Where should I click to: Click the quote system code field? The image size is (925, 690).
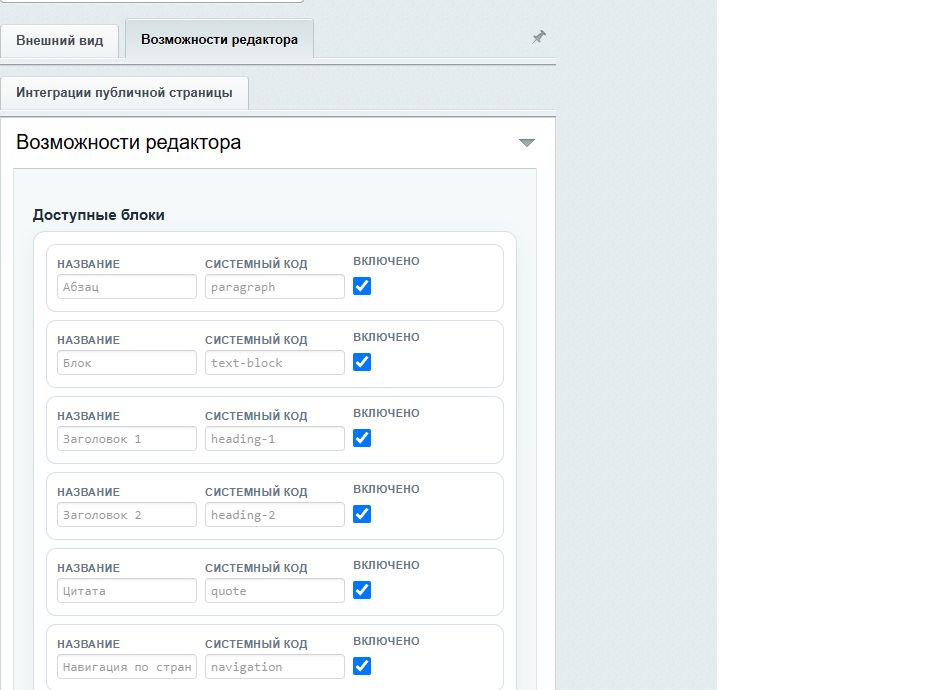point(275,591)
